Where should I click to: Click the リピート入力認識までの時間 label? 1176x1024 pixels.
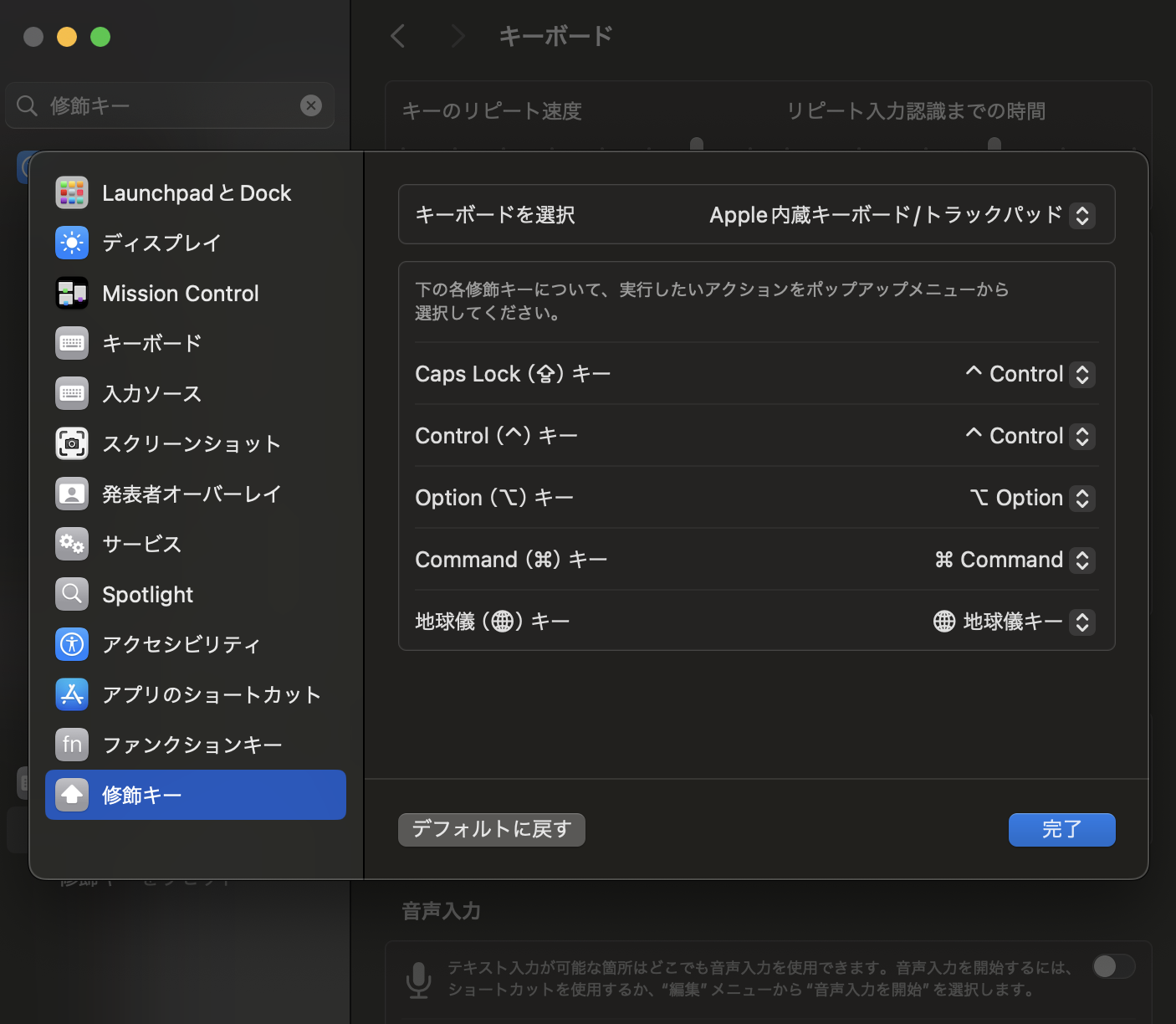tap(916, 111)
